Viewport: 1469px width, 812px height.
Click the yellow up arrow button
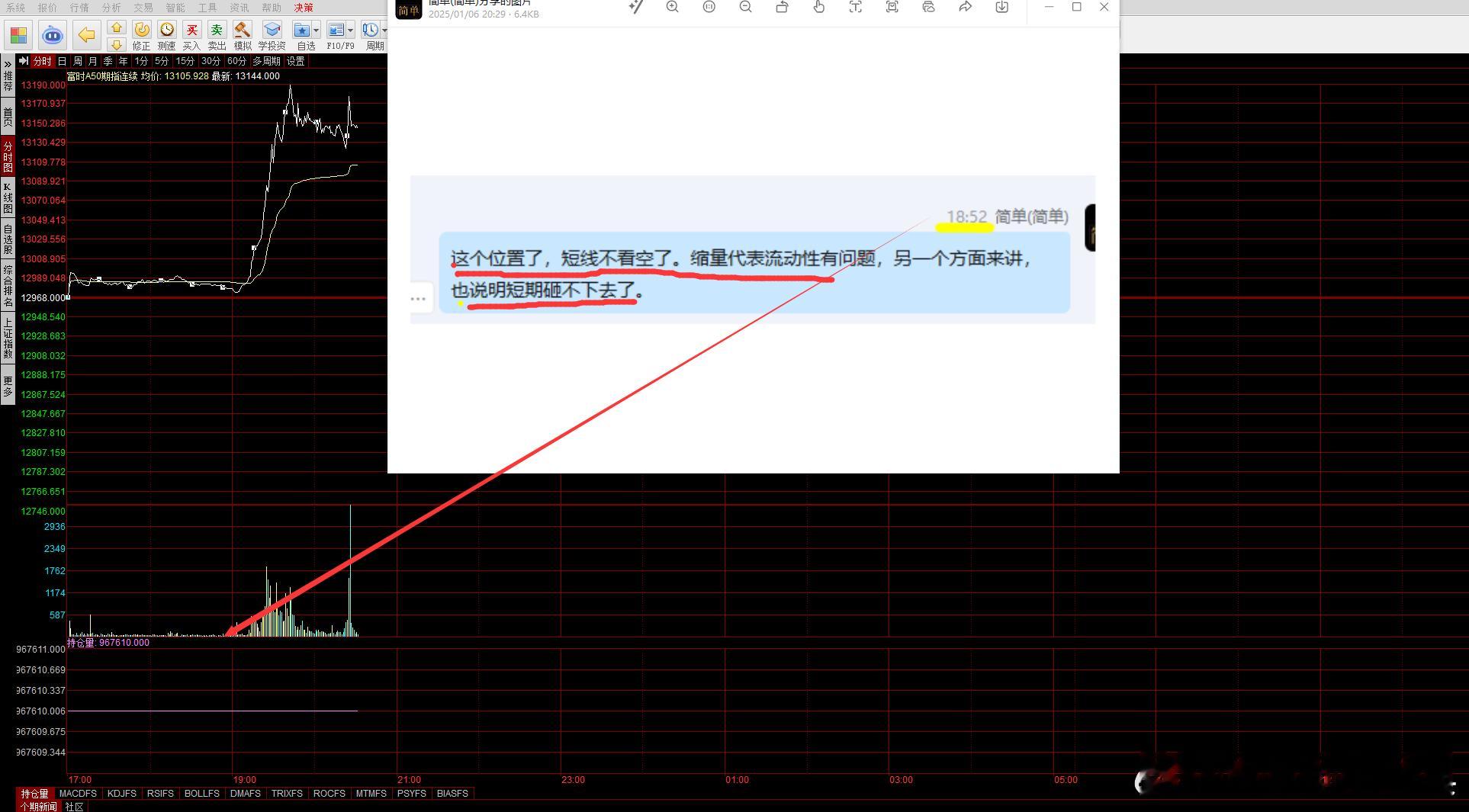coord(117,27)
